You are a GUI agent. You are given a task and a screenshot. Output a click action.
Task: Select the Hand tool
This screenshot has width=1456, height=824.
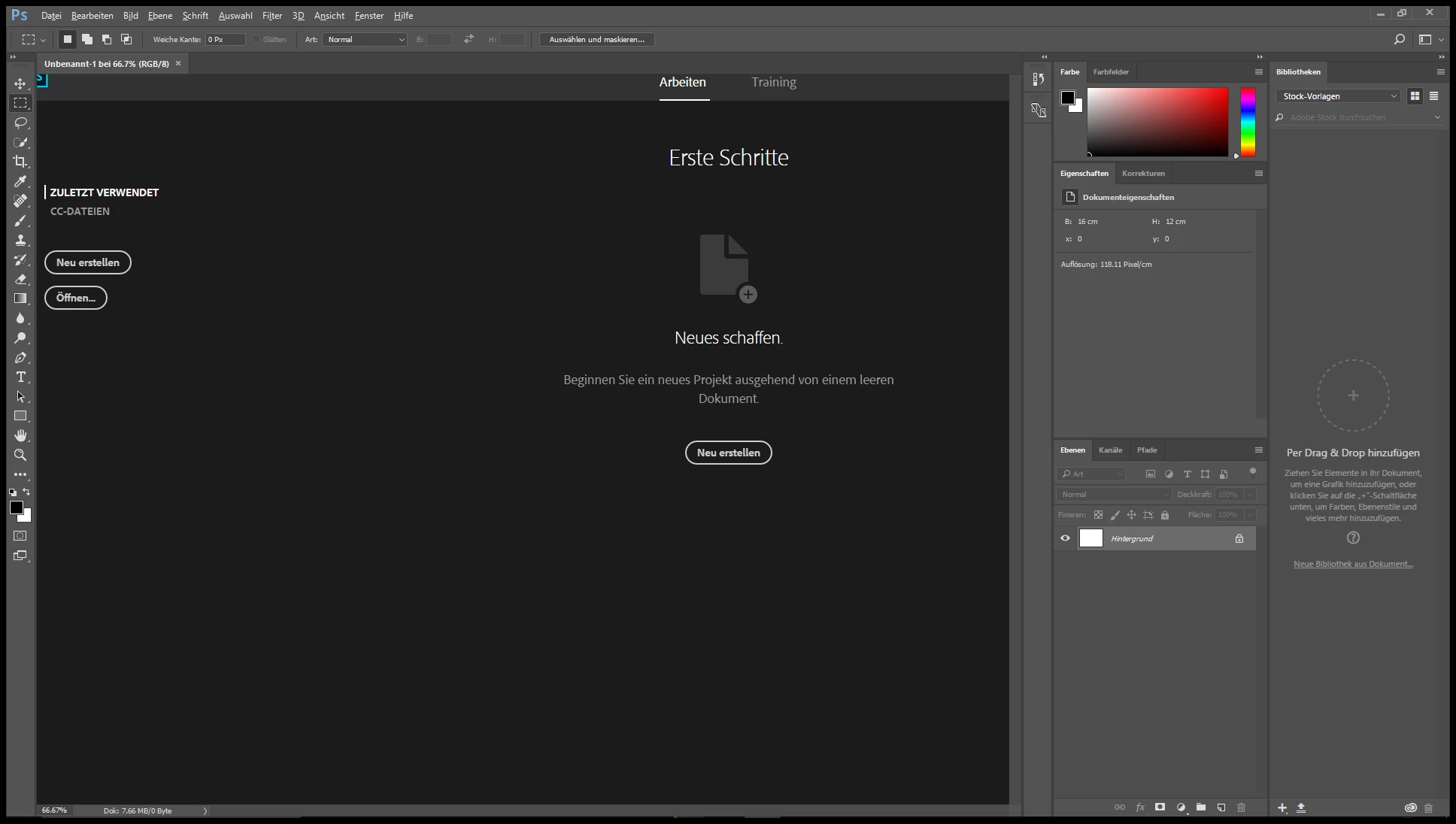point(20,435)
